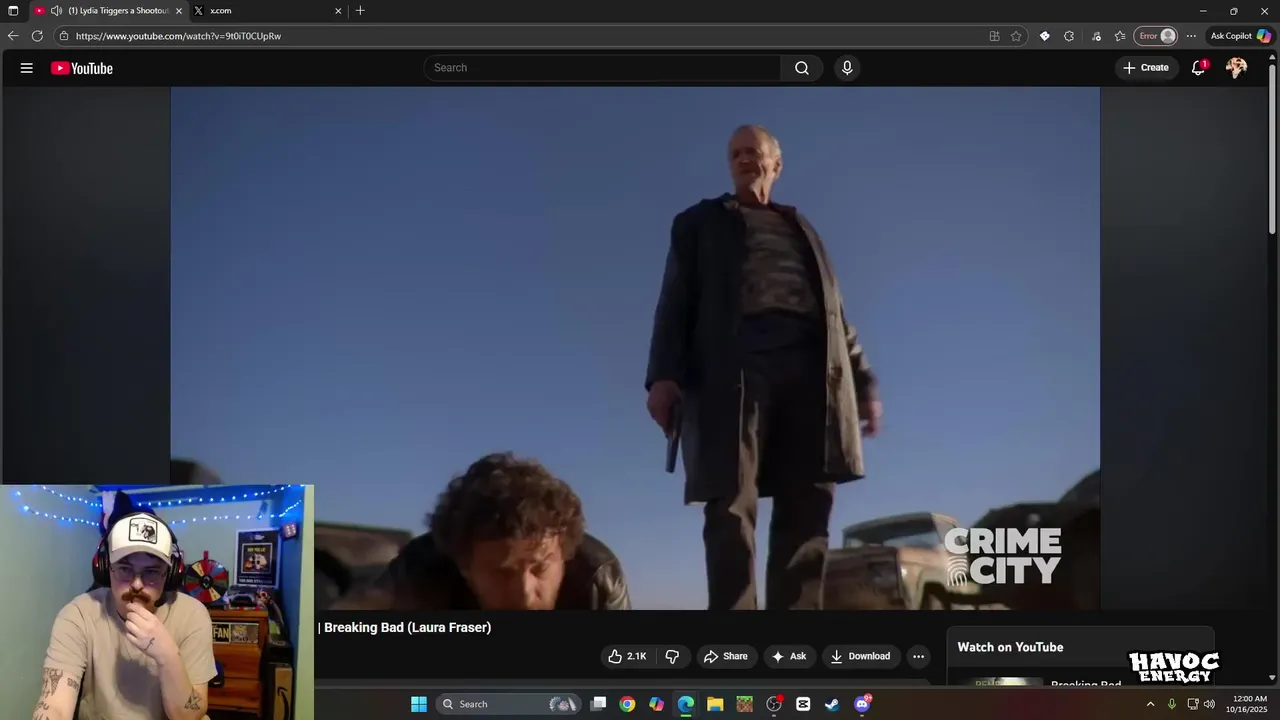
Task: Open Windows Start menu
Action: click(419, 704)
